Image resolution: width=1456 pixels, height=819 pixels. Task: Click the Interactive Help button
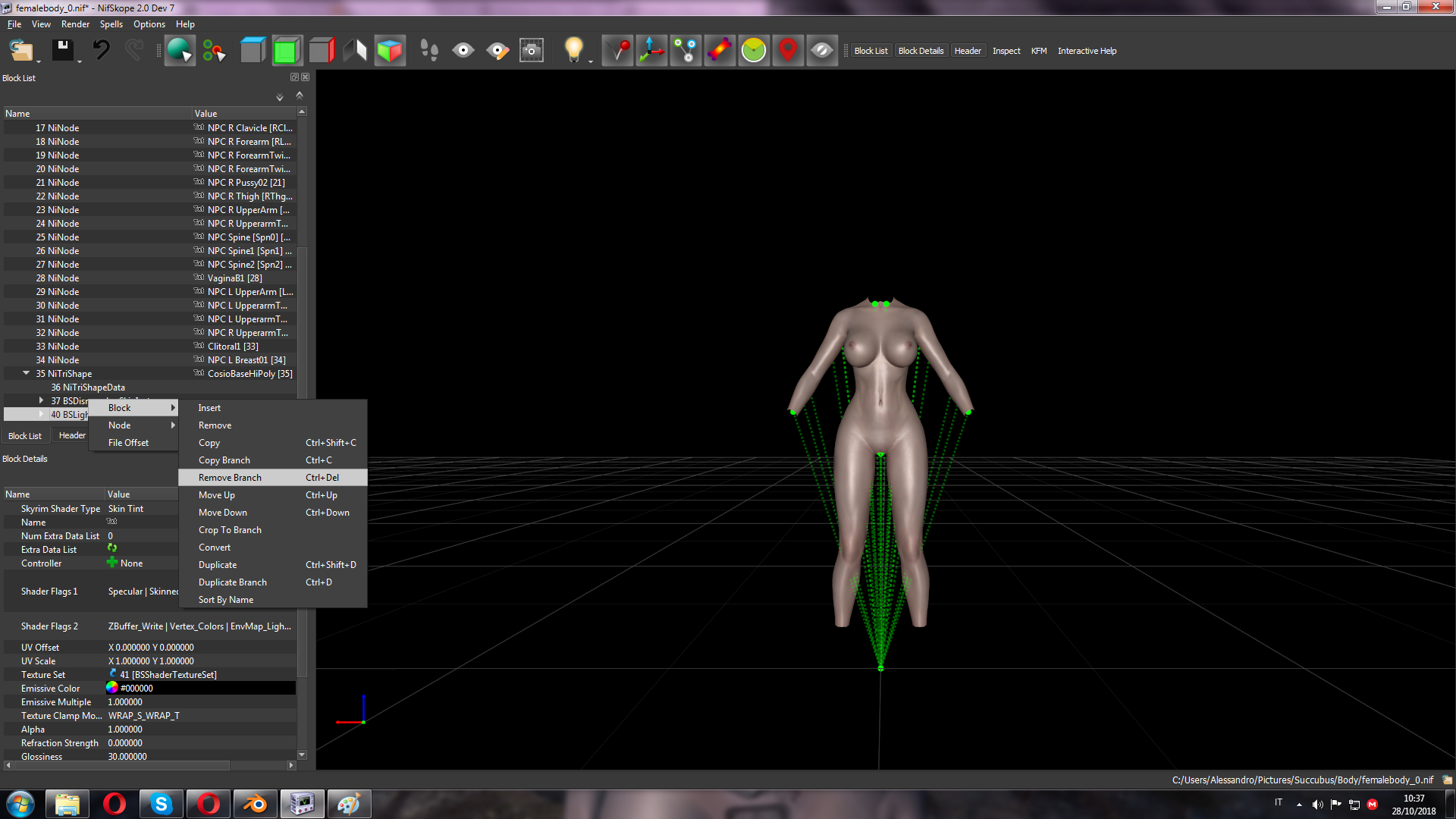click(x=1087, y=51)
